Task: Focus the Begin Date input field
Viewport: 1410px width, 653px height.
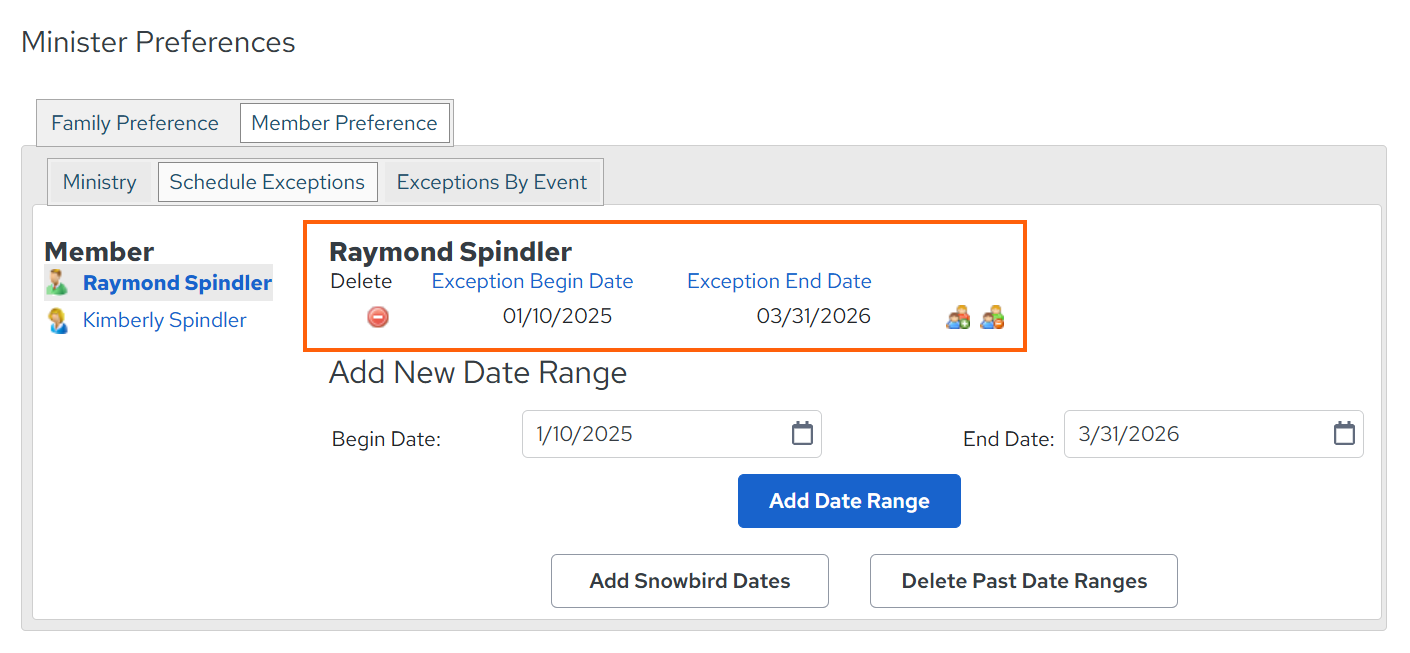Action: click(672, 434)
